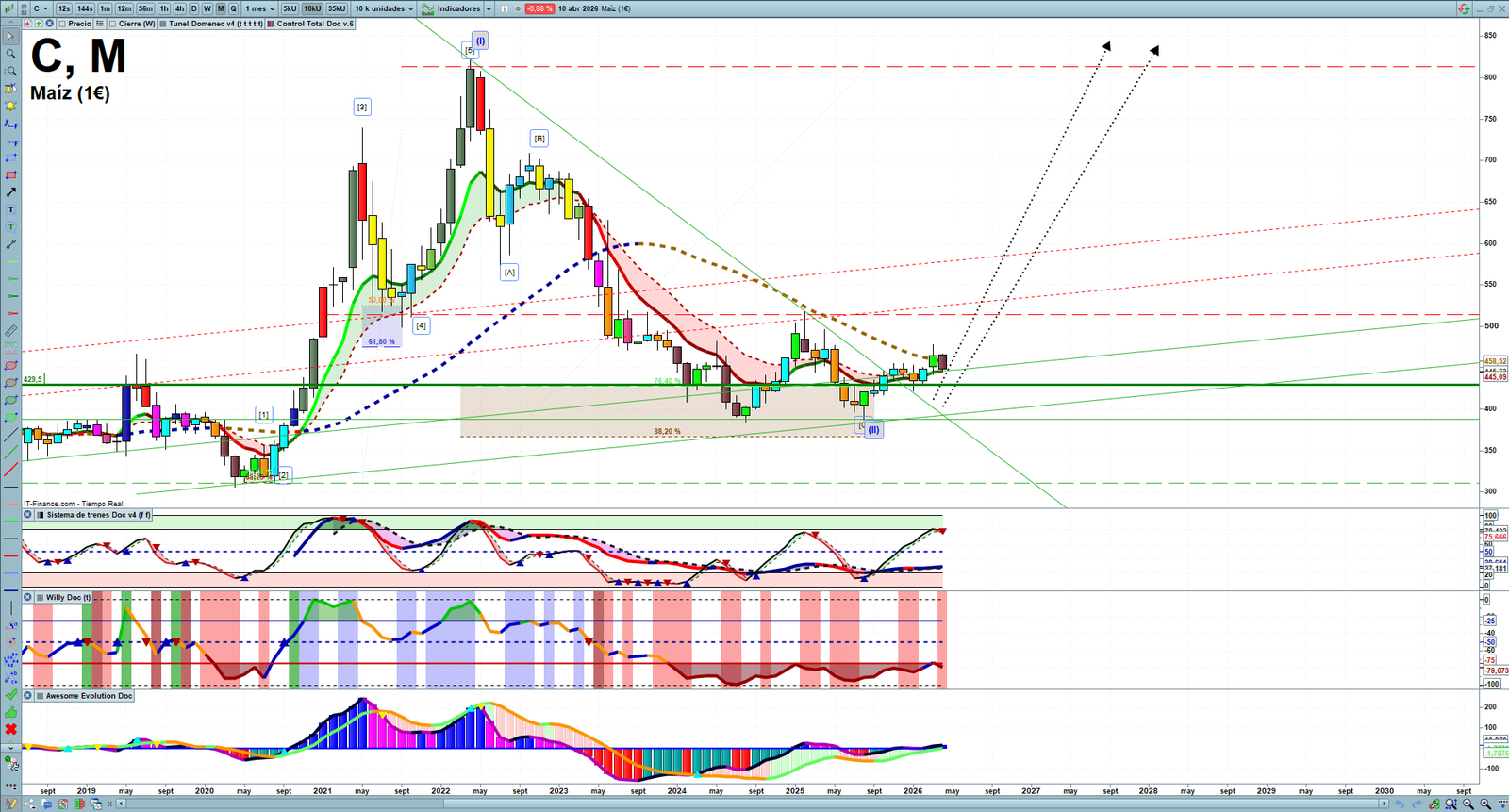The width and height of the screenshot is (1509, 812).
Task: Click the Awesome Evolution Doc label
Action: click(90, 696)
